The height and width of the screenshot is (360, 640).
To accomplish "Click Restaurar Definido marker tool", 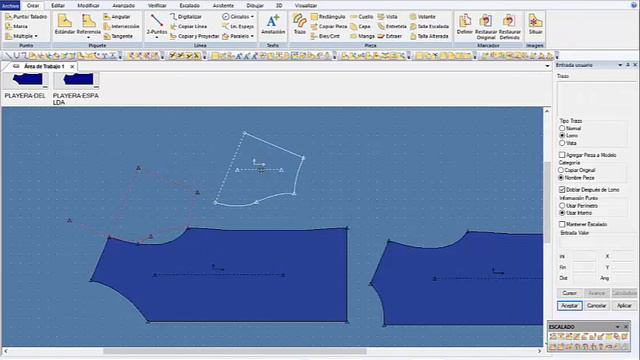I will [x=509, y=27].
